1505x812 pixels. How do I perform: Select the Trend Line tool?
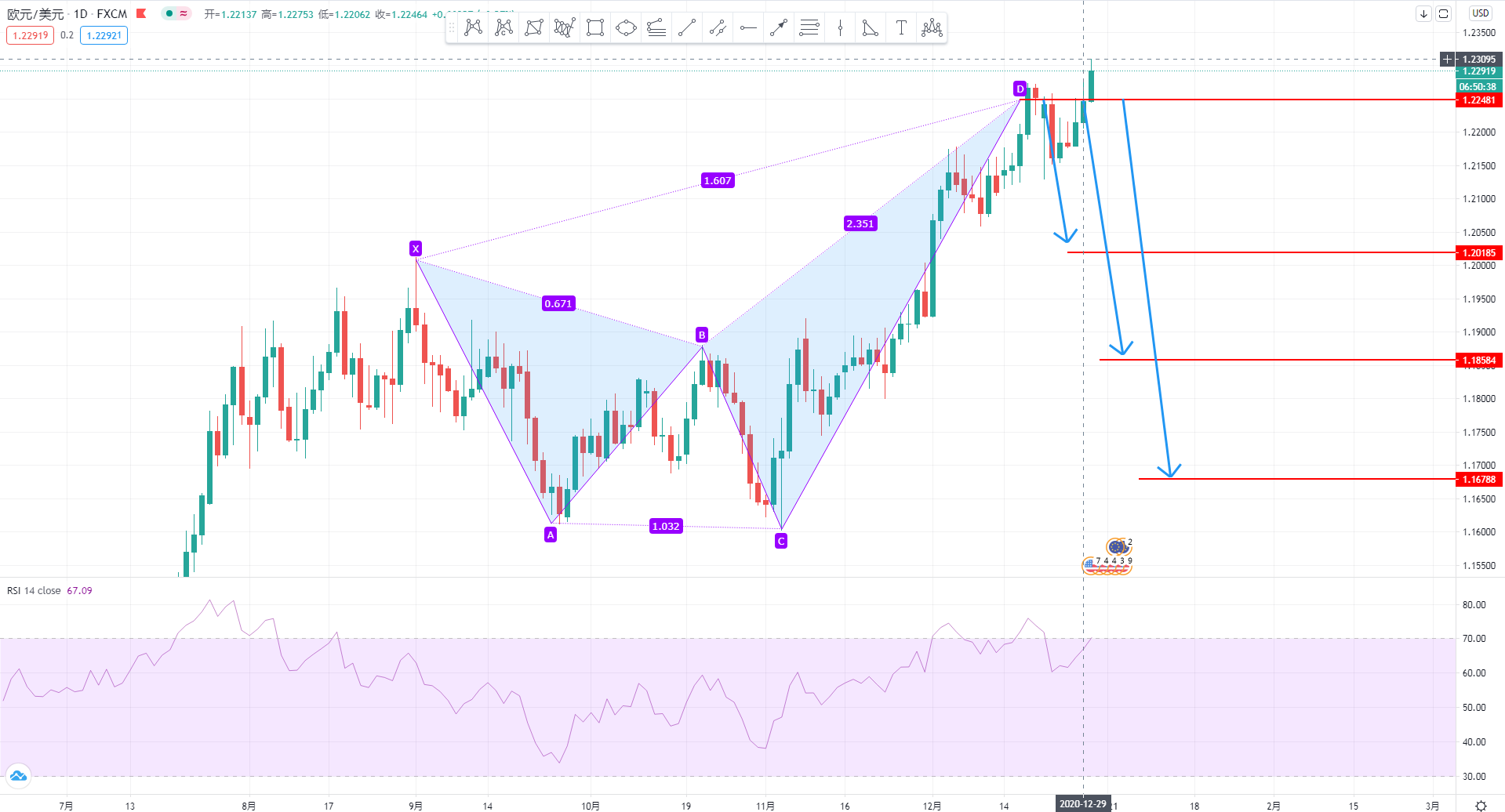click(x=687, y=28)
